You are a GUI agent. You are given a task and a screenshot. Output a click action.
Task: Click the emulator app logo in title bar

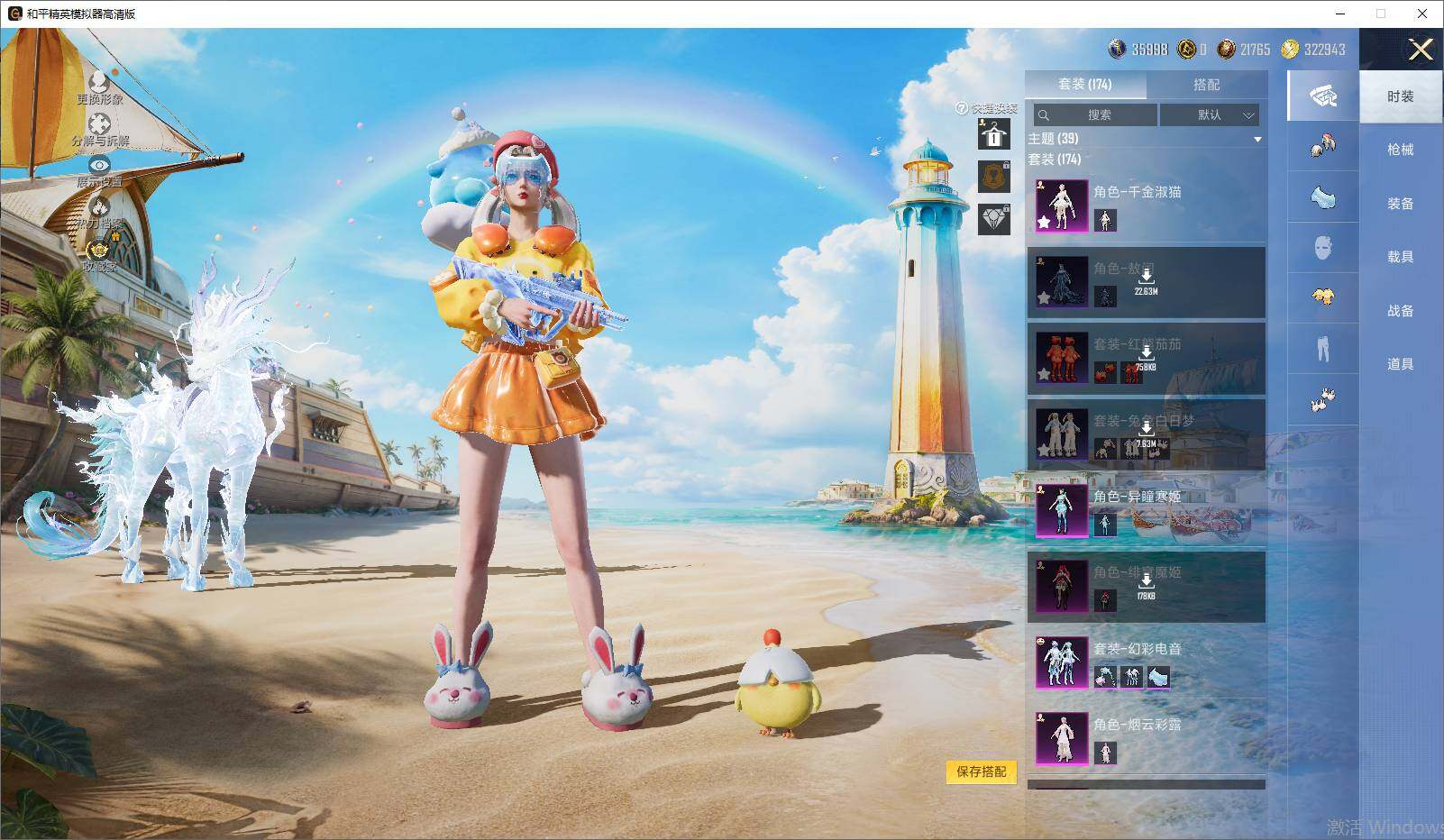14,14
